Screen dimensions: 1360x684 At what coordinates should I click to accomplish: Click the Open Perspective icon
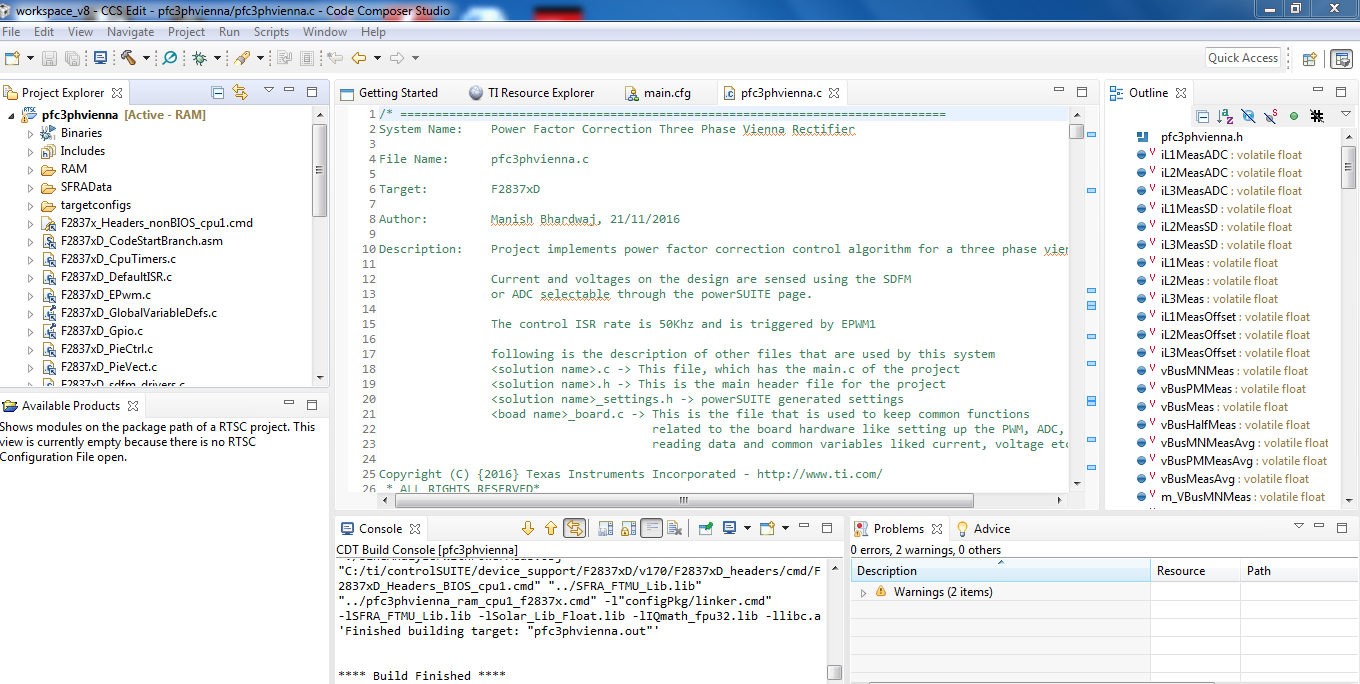pos(1309,58)
